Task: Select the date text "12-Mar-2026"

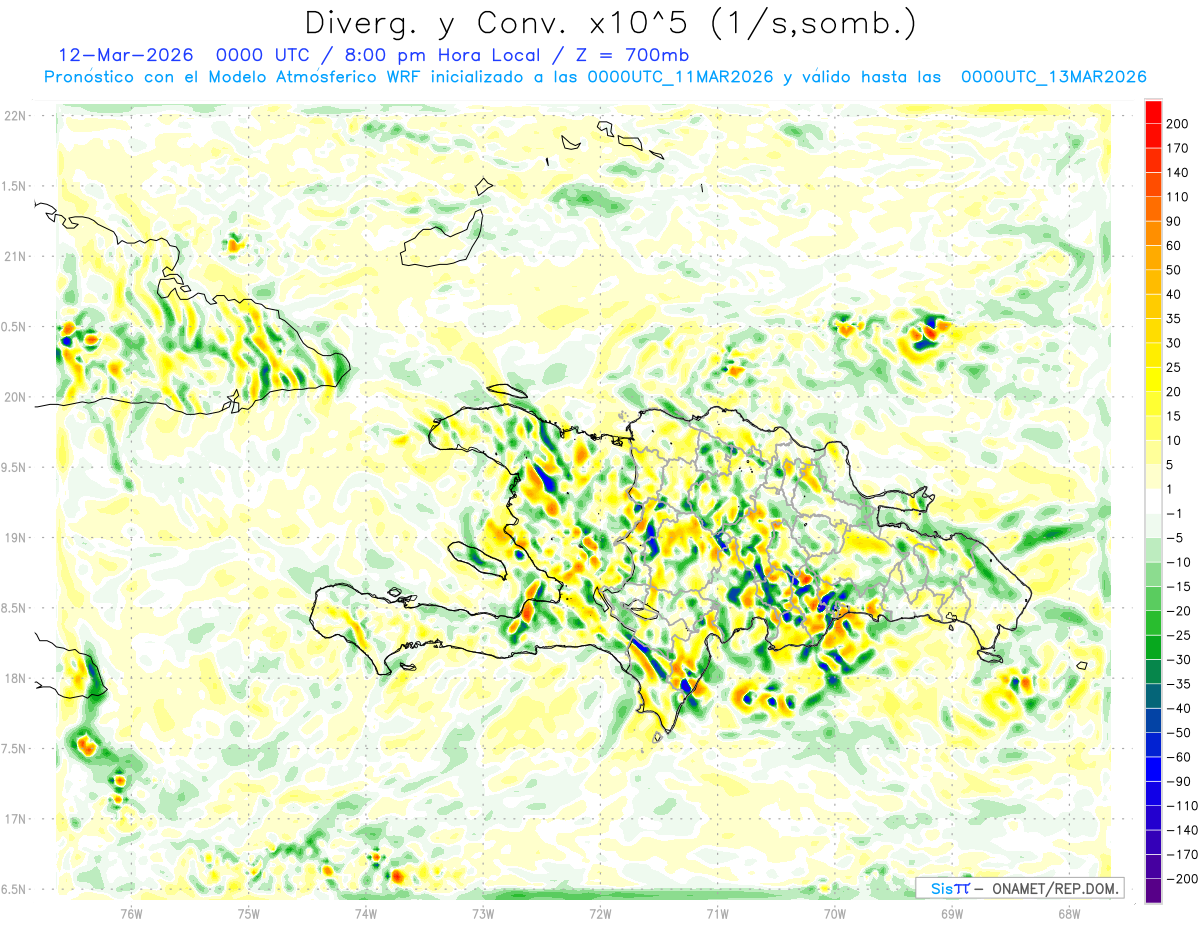Action: coord(125,55)
